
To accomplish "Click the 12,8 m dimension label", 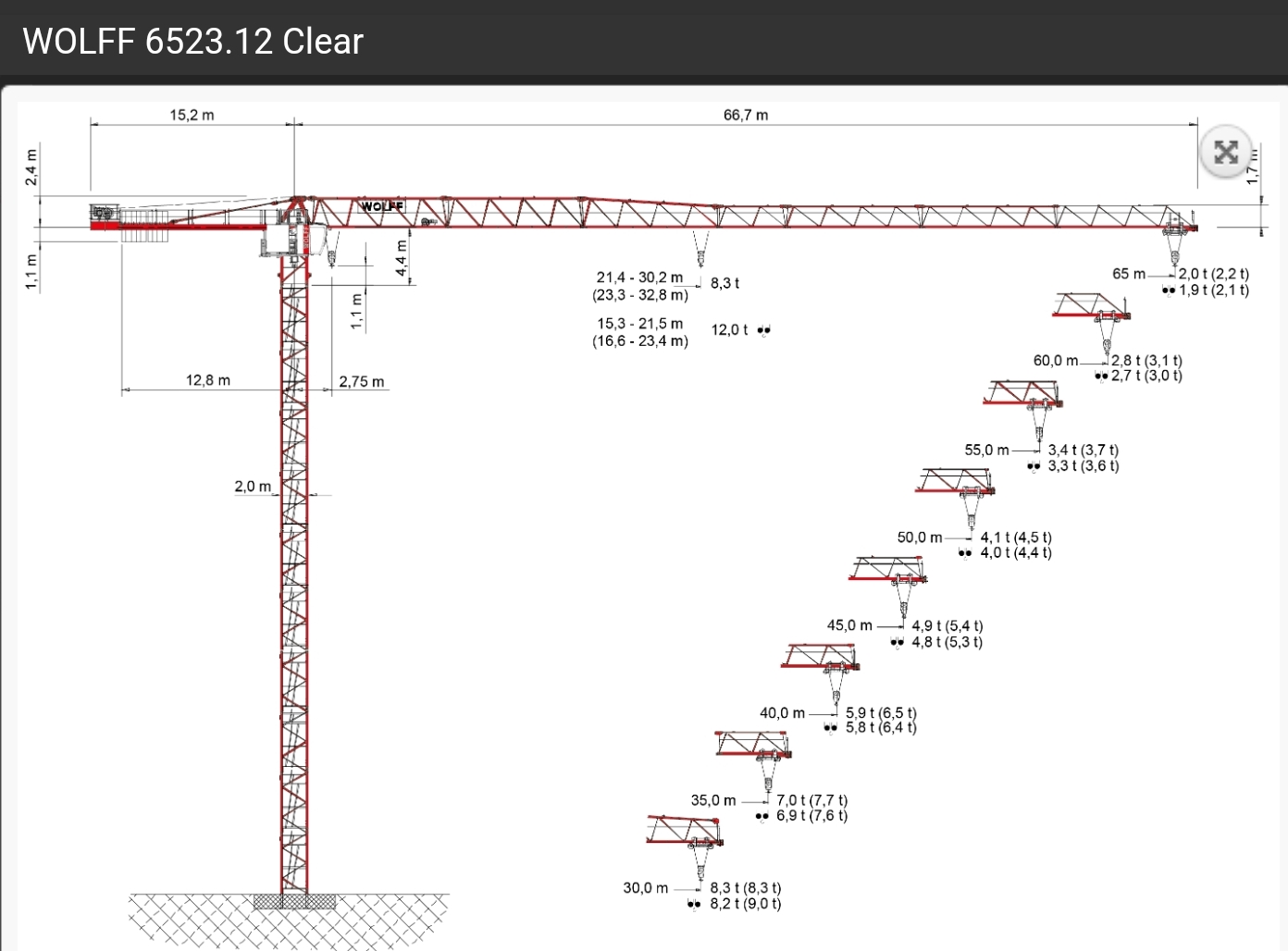I will 208,380.
